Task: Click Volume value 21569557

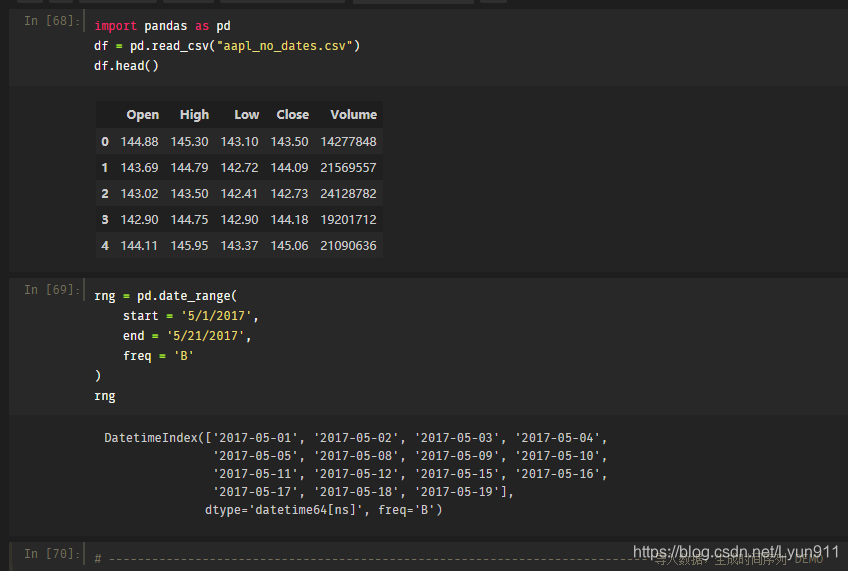Action: (x=348, y=168)
